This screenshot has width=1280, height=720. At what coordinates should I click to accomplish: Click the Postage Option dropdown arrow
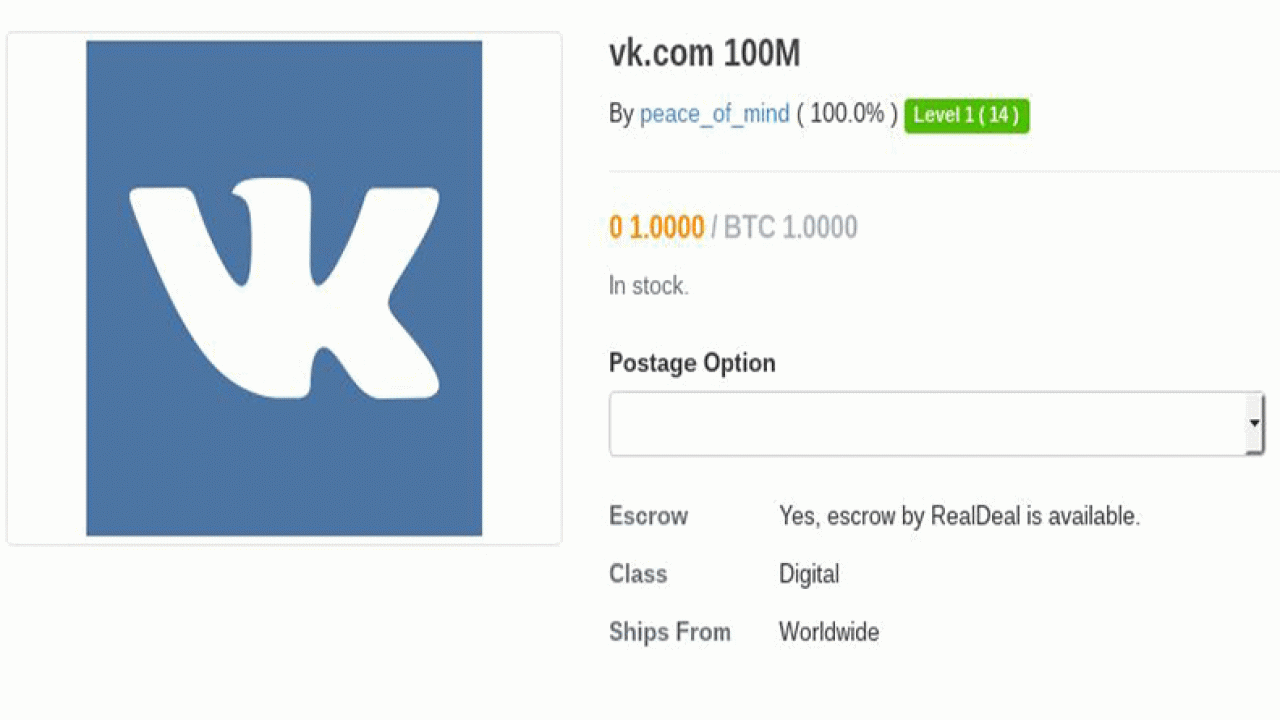1254,424
